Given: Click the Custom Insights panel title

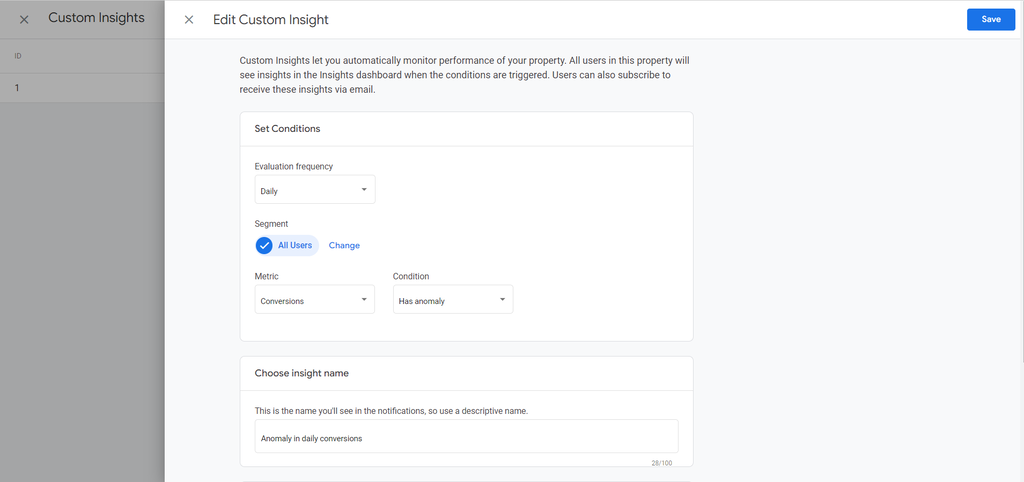Looking at the screenshot, I should point(96,18).
